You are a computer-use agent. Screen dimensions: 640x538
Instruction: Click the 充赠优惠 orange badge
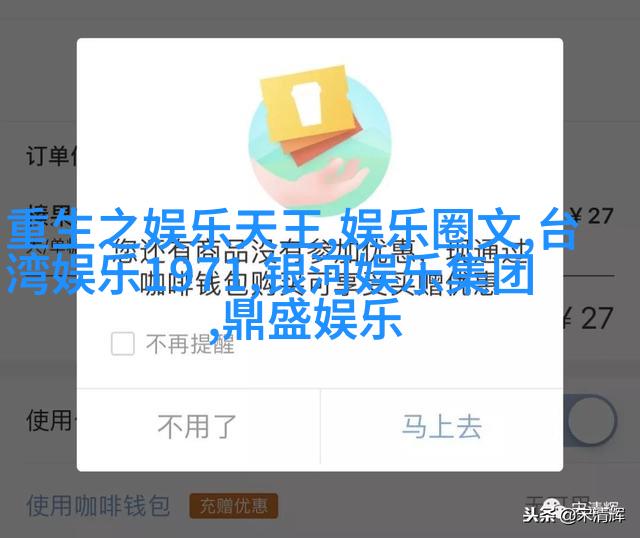(x=233, y=506)
